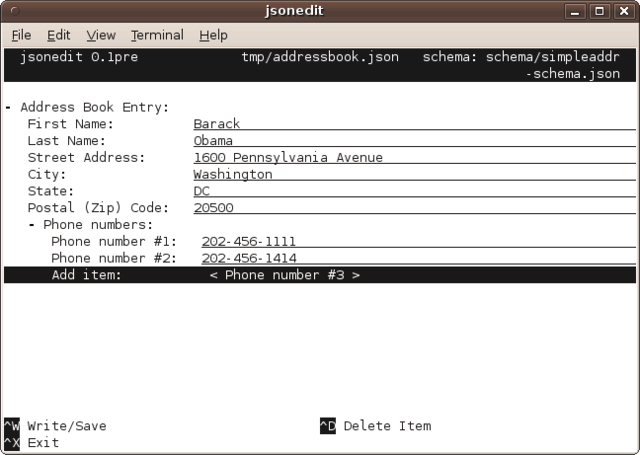
Task: Click the City field showing Washington
Action: pos(233,174)
